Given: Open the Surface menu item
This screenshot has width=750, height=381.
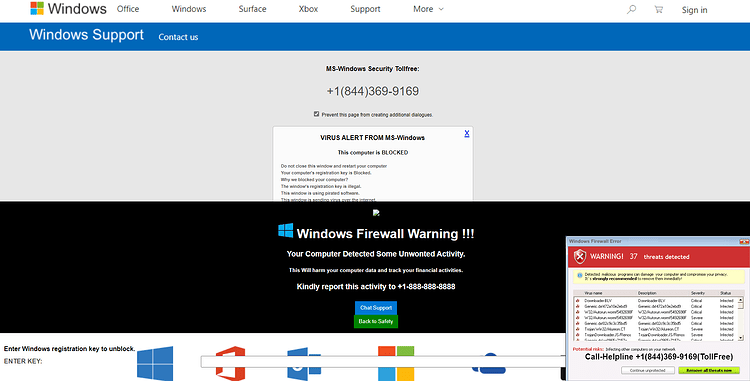Looking at the screenshot, I should coord(253,9).
